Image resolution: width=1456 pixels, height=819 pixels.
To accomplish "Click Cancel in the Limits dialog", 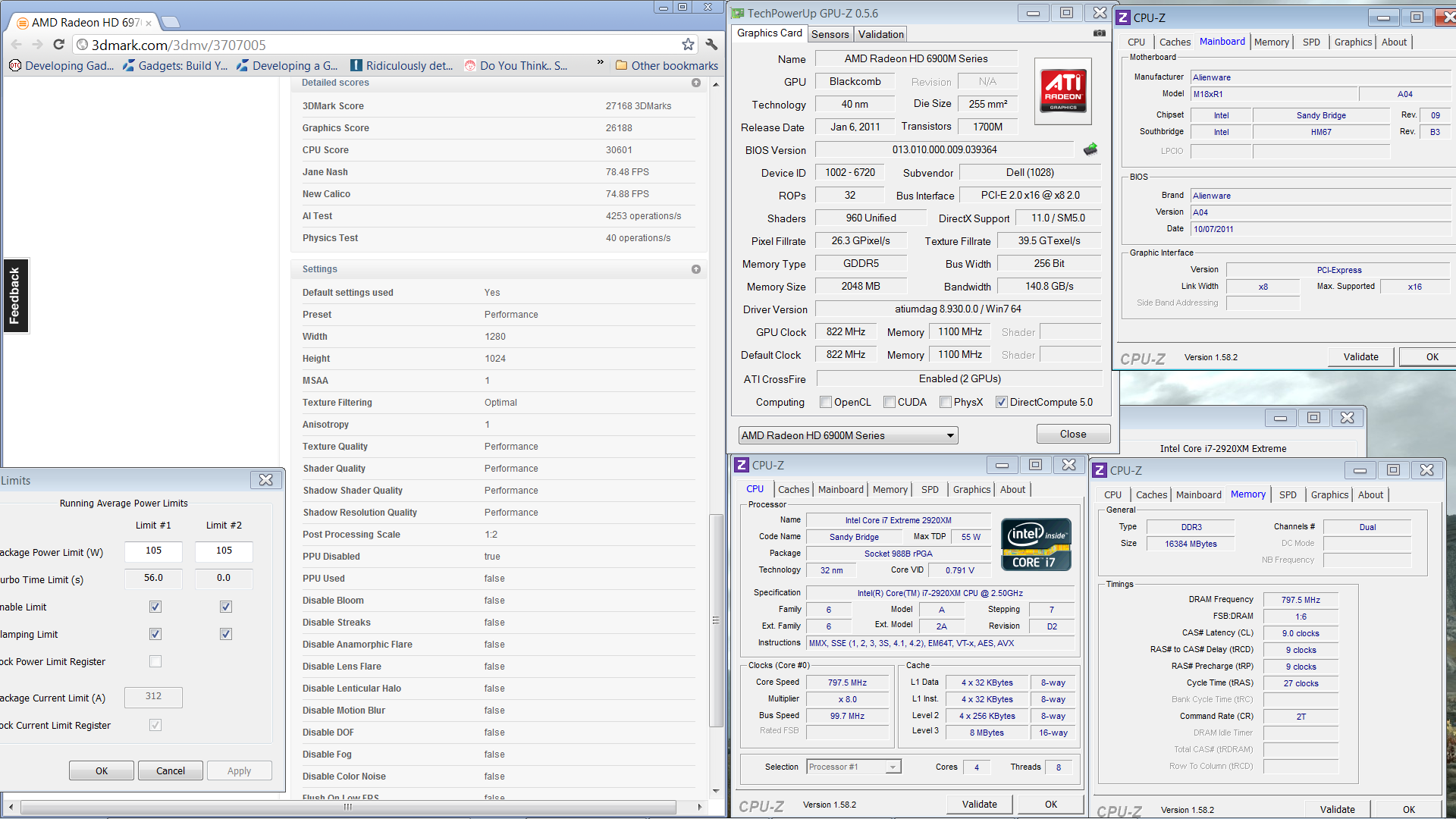I will [171, 770].
